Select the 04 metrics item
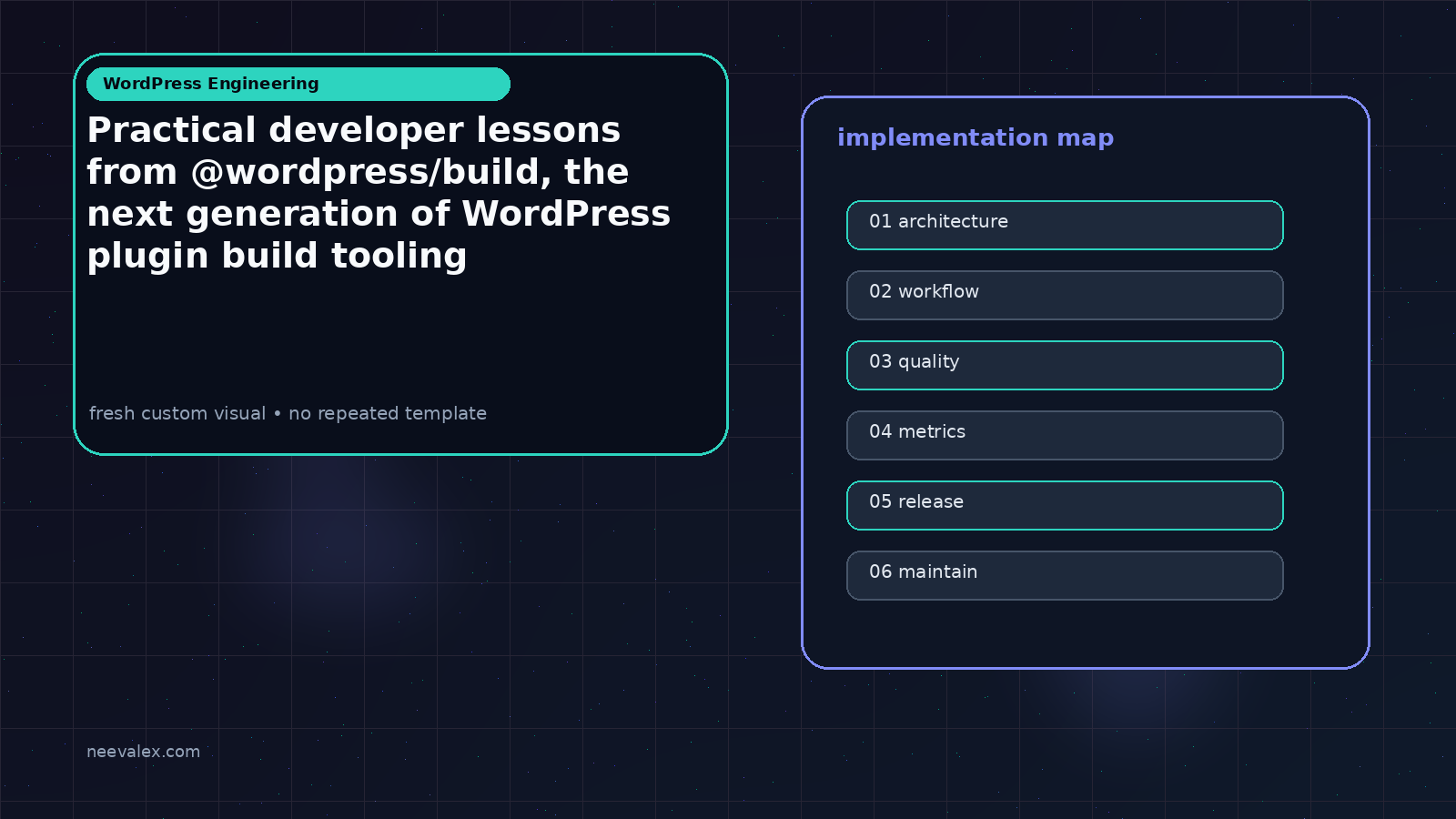Image resolution: width=1456 pixels, height=819 pixels. pyautogui.click(x=1065, y=435)
